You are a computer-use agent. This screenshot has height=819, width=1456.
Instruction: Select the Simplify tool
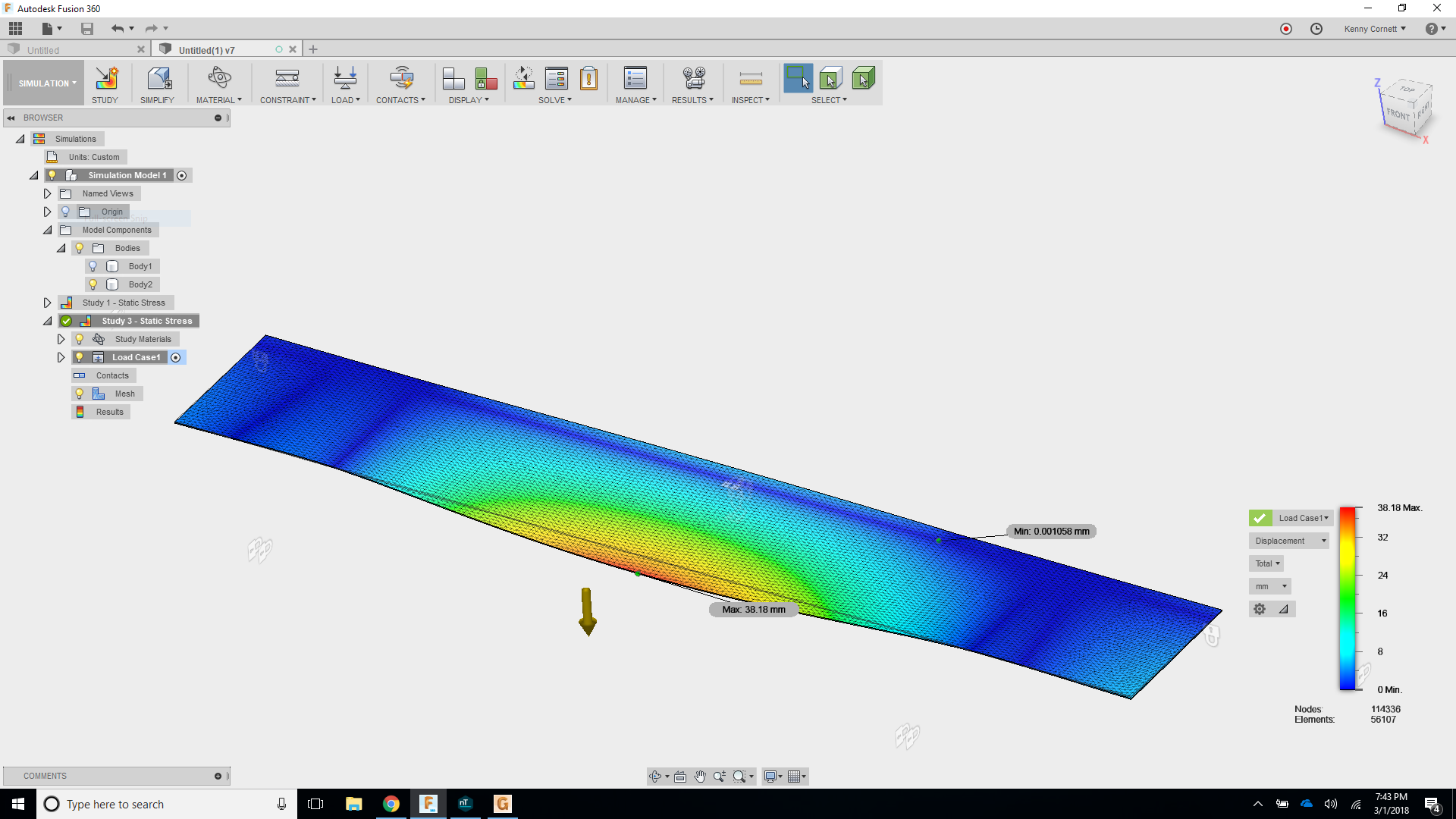[x=158, y=83]
